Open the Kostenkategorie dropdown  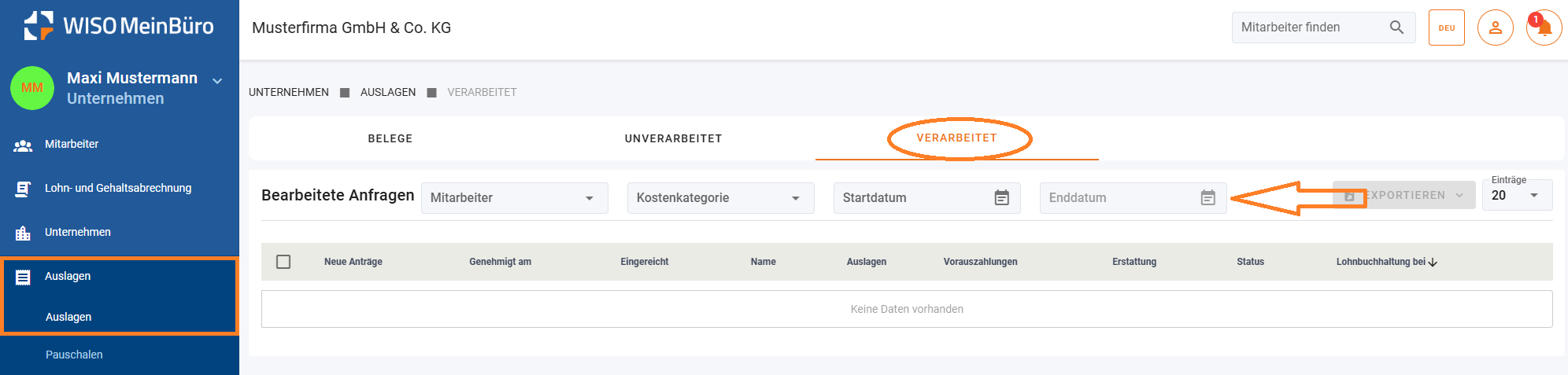795,198
